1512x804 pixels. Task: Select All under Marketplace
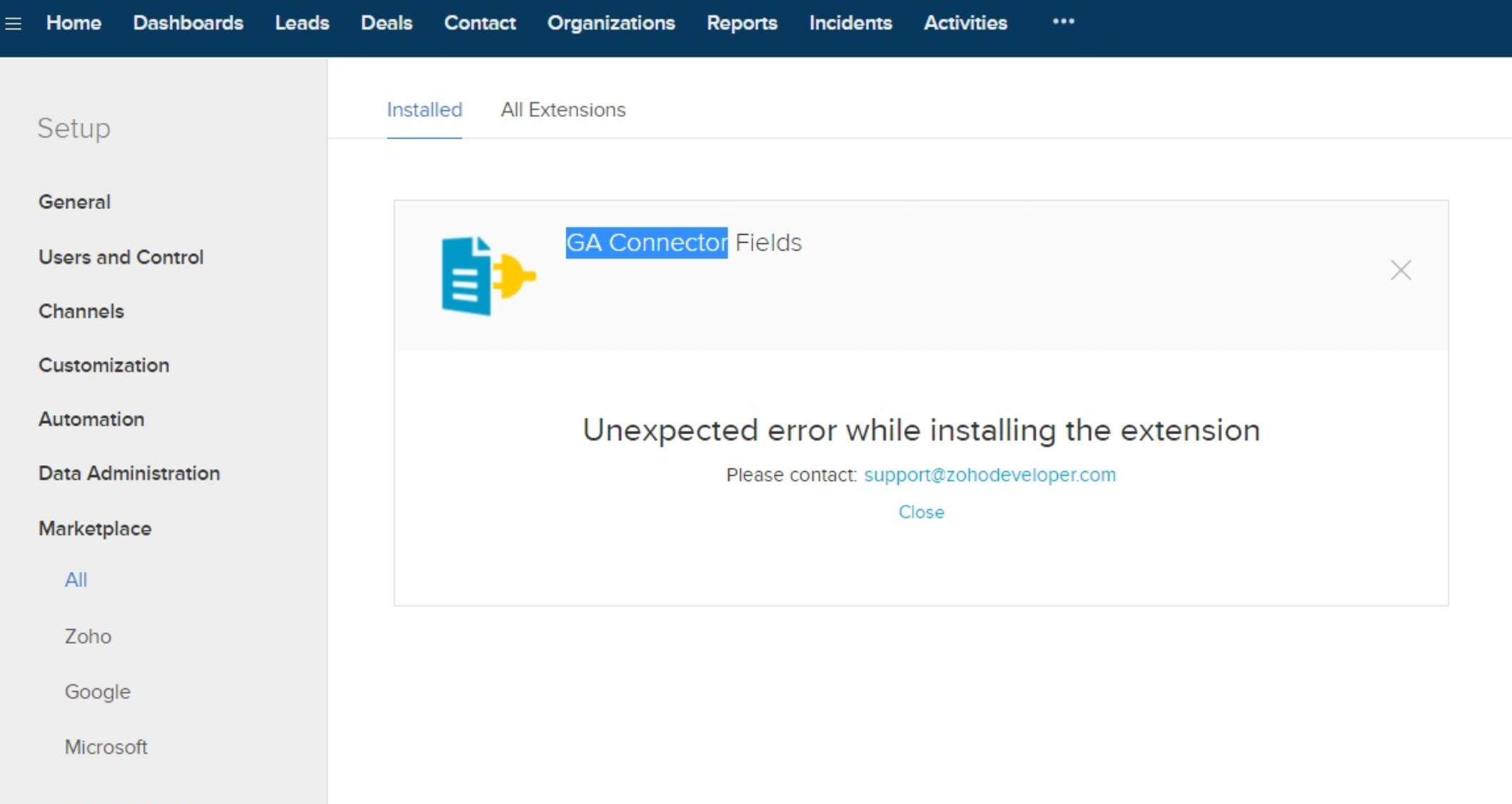[76, 580]
